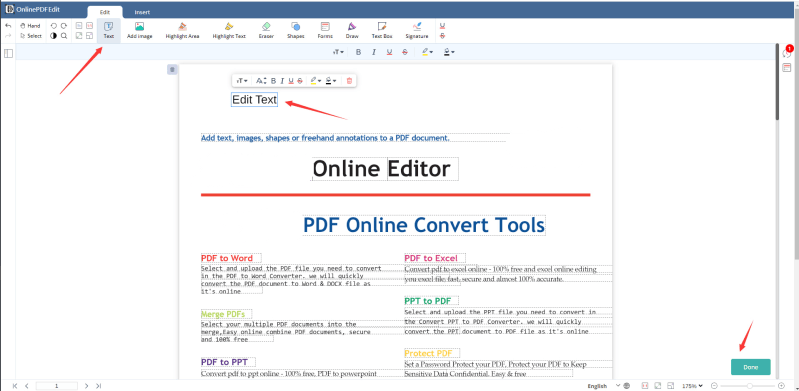Select the Draw tool

click(352, 31)
